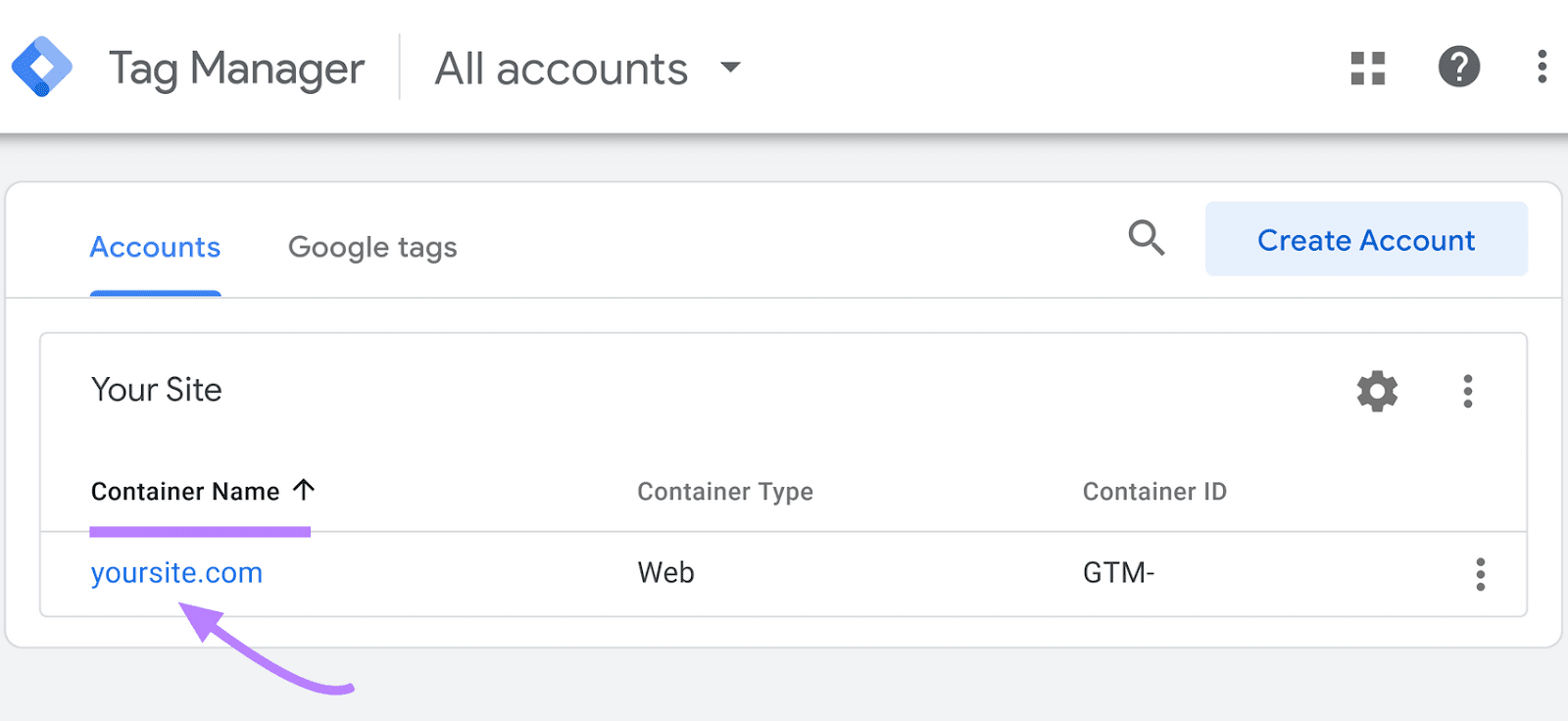Image resolution: width=1568 pixels, height=721 pixels.
Task: Open the Your Site settings gear
Action: click(1377, 391)
